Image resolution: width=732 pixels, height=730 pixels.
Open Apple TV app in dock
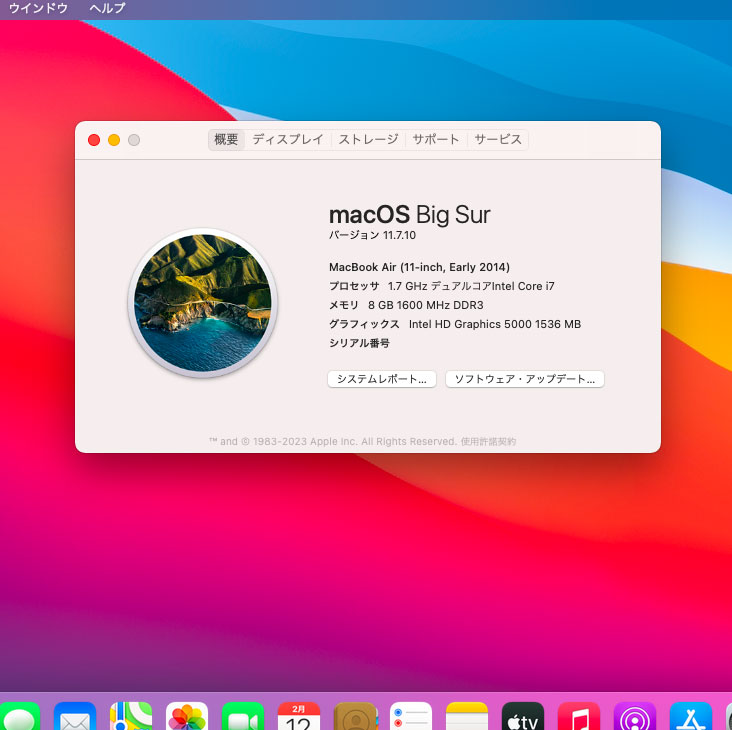pos(523,716)
